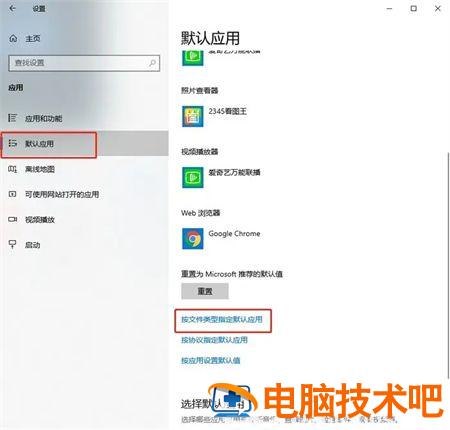Click the 离线地图 map icon
Viewport: 450px width, 430px height.
pyautogui.click(x=13, y=169)
